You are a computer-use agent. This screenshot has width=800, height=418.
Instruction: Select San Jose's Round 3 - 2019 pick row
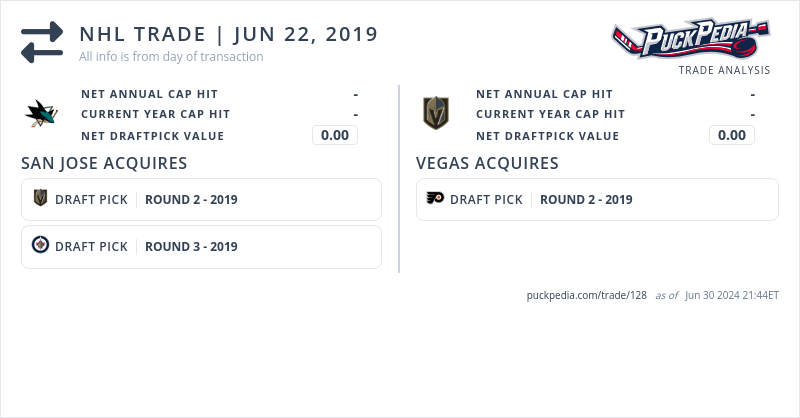tap(201, 246)
